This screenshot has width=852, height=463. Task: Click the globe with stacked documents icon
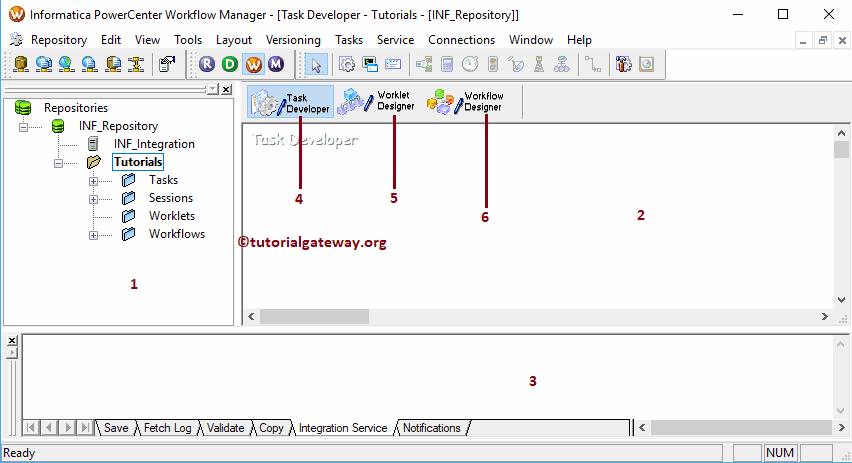[43, 64]
